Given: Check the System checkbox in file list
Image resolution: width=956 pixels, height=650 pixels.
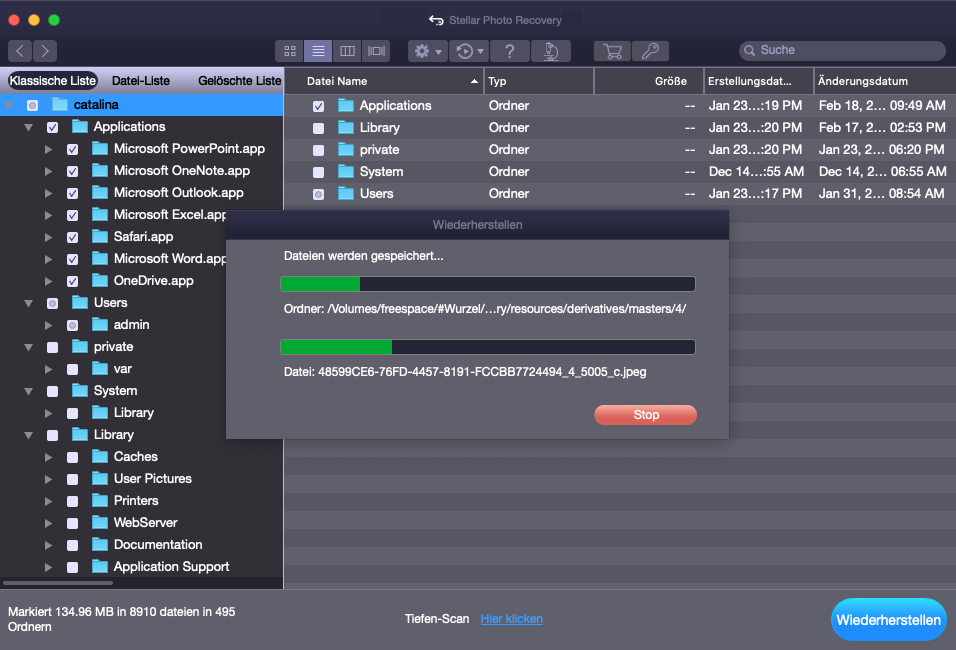Looking at the screenshot, I should click(318, 172).
